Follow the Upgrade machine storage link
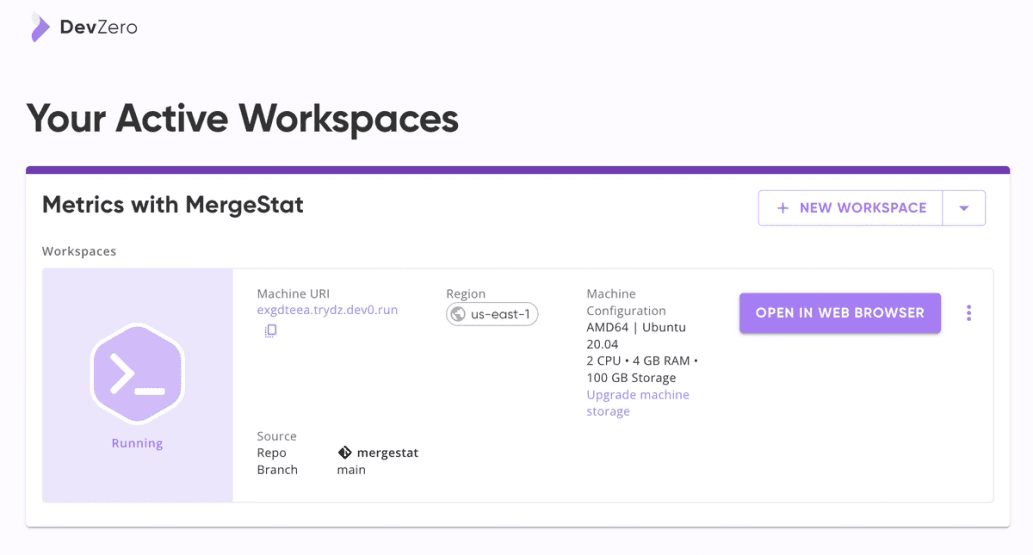 point(638,403)
